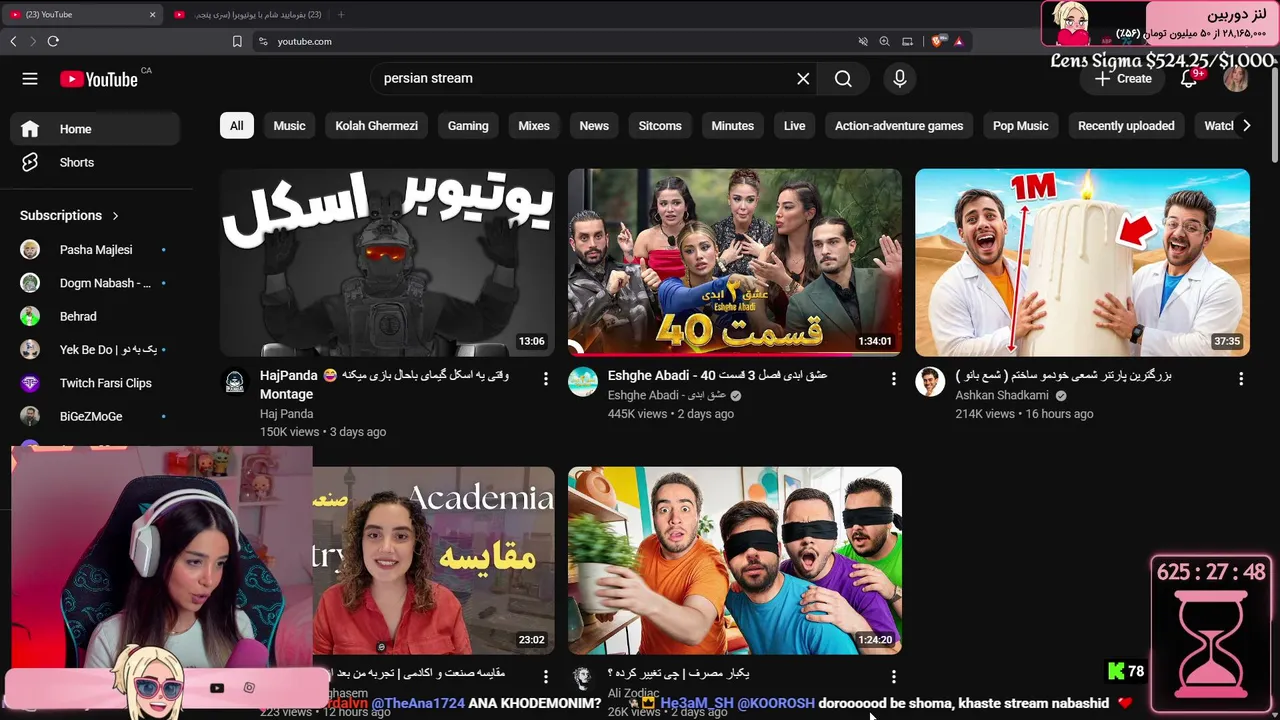This screenshot has height=720, width=1280.
Task: Filter feed by Music chip
Action: point(289,126)
